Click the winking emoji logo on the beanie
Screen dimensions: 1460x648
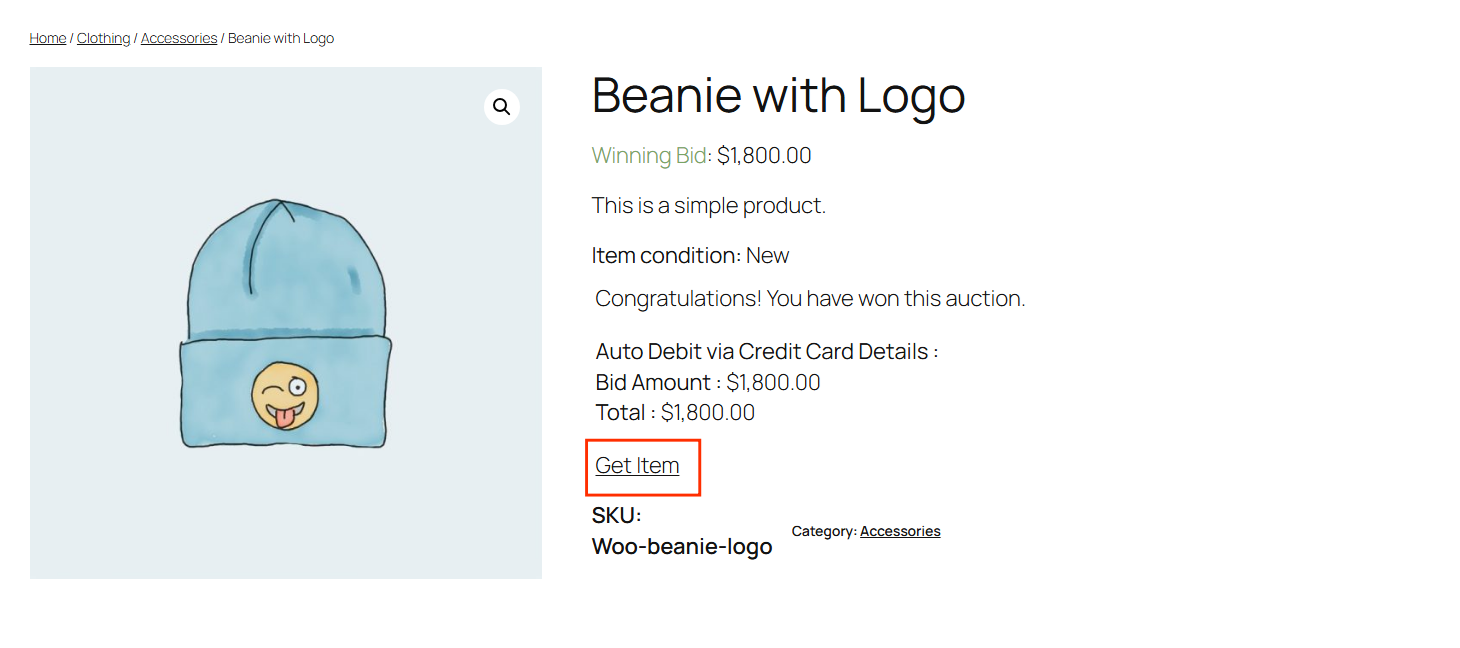[x=285, y=396]
